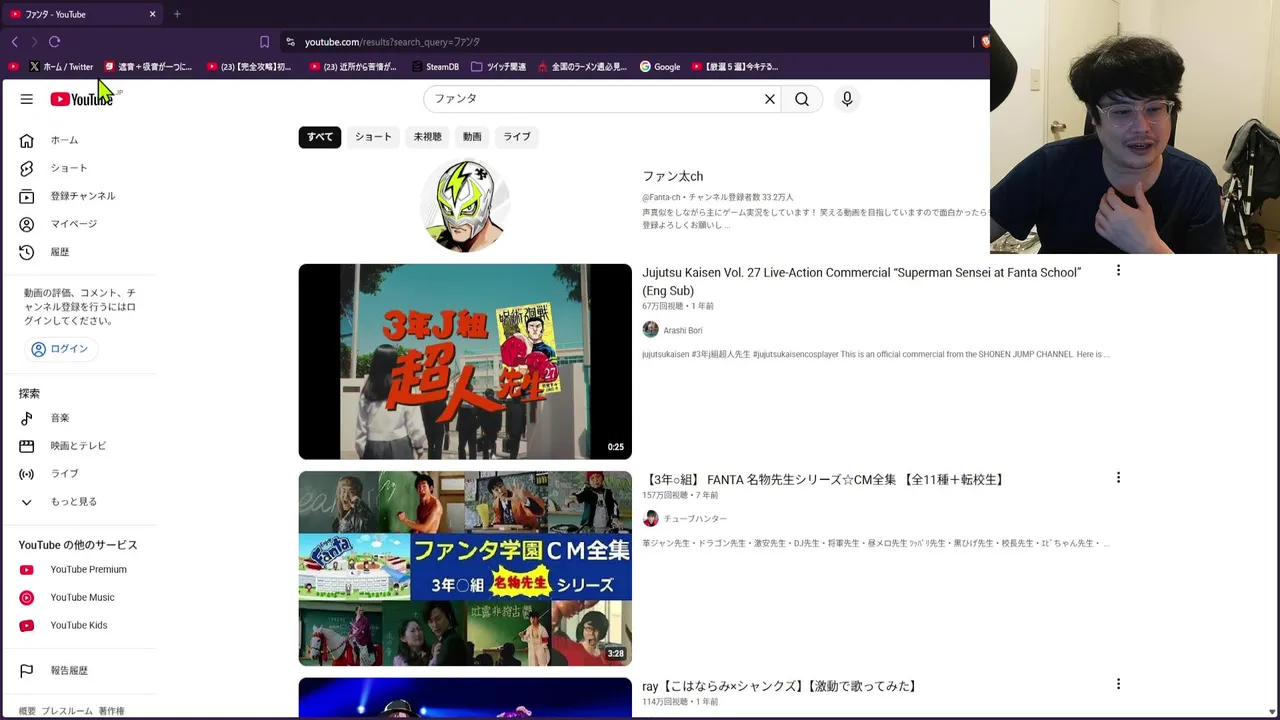Open 【3年○組】FANTA 名物先生シリーズ video title

(824, 480)
